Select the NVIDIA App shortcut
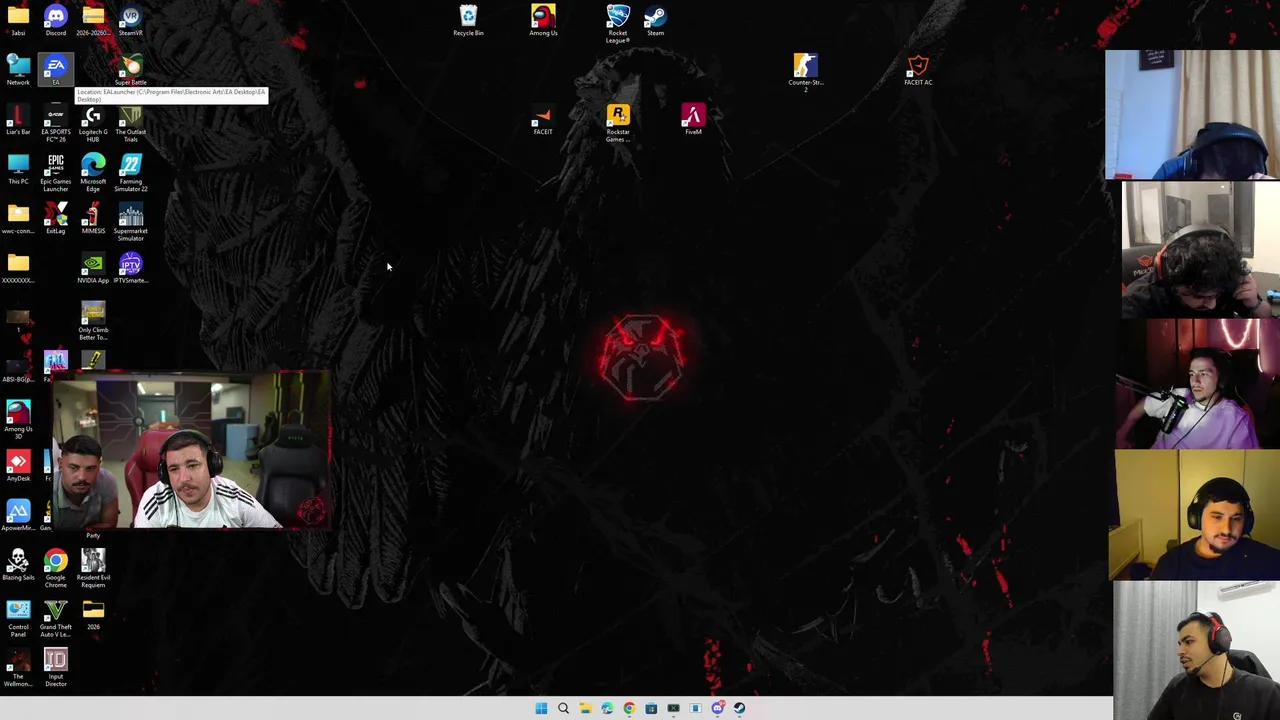This screenshot has width=1280, height=720. click(x=93, y=268)
